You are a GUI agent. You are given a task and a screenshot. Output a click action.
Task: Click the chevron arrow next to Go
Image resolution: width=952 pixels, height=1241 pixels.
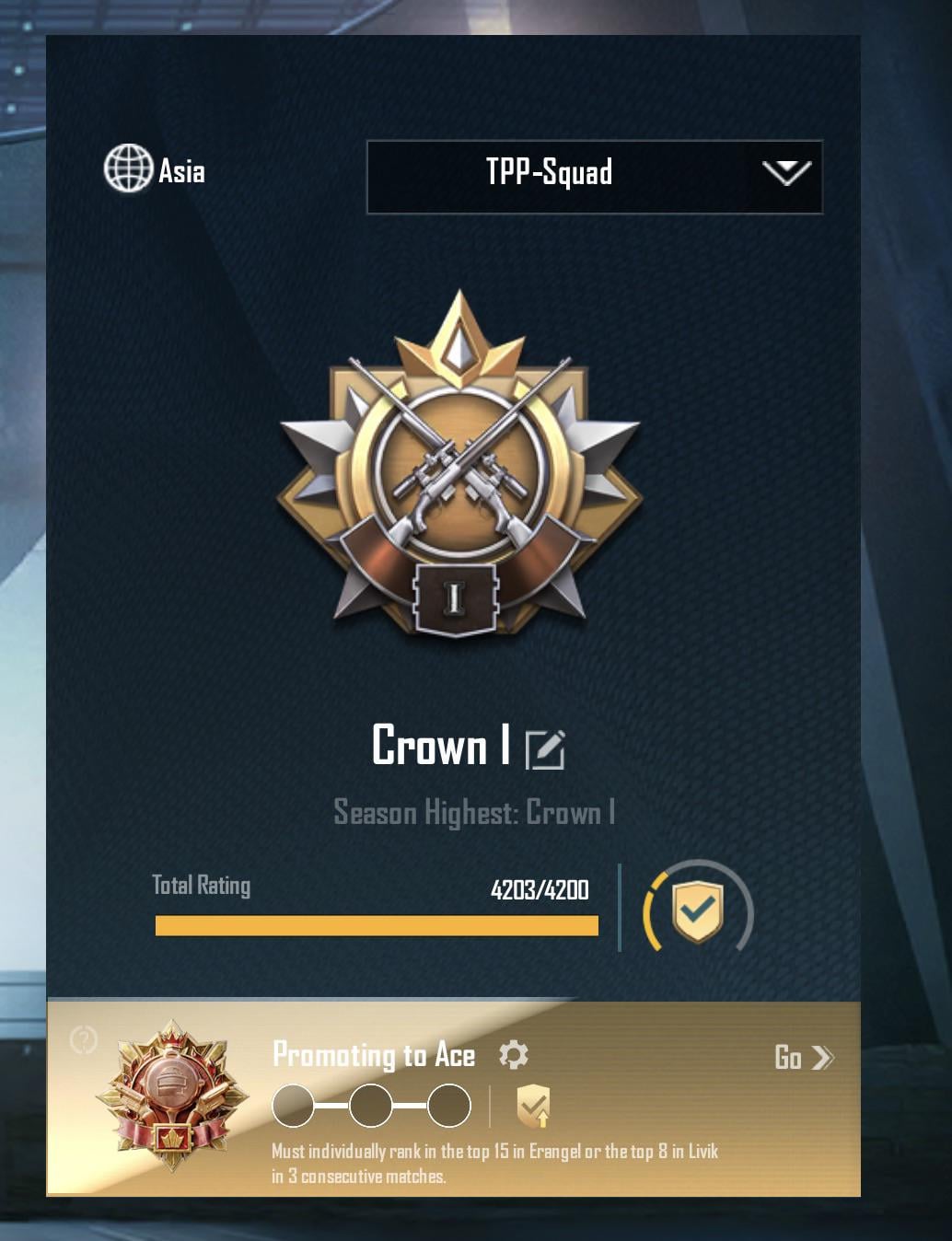coord(822,1058)
